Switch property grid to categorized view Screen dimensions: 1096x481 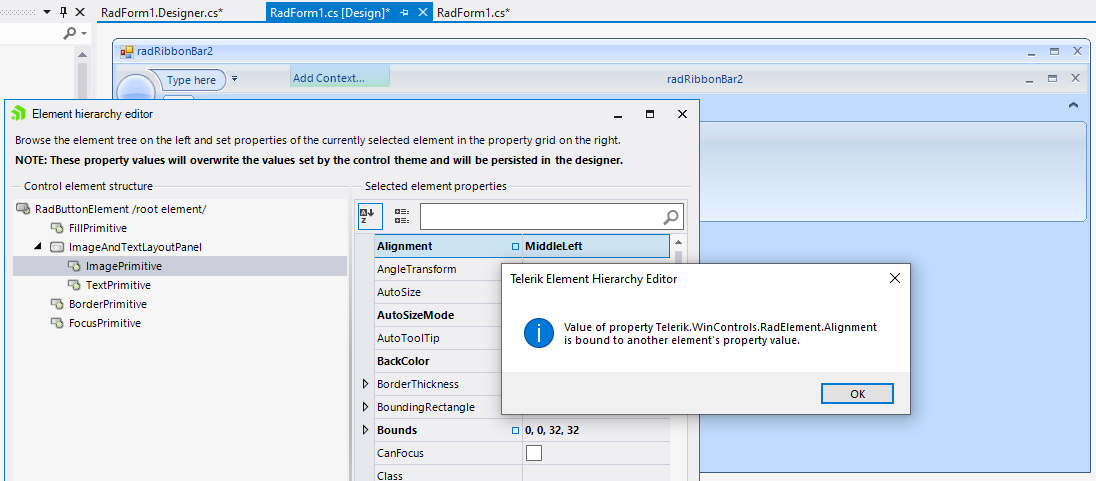pyautogui.click(x=402, y=216)
